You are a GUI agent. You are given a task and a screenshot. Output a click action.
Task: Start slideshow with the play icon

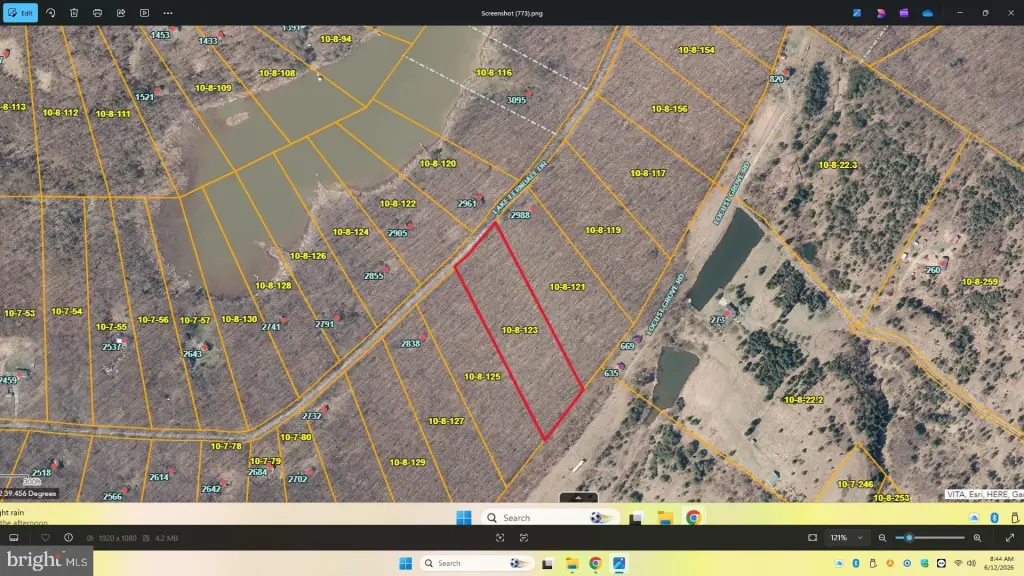144,12
